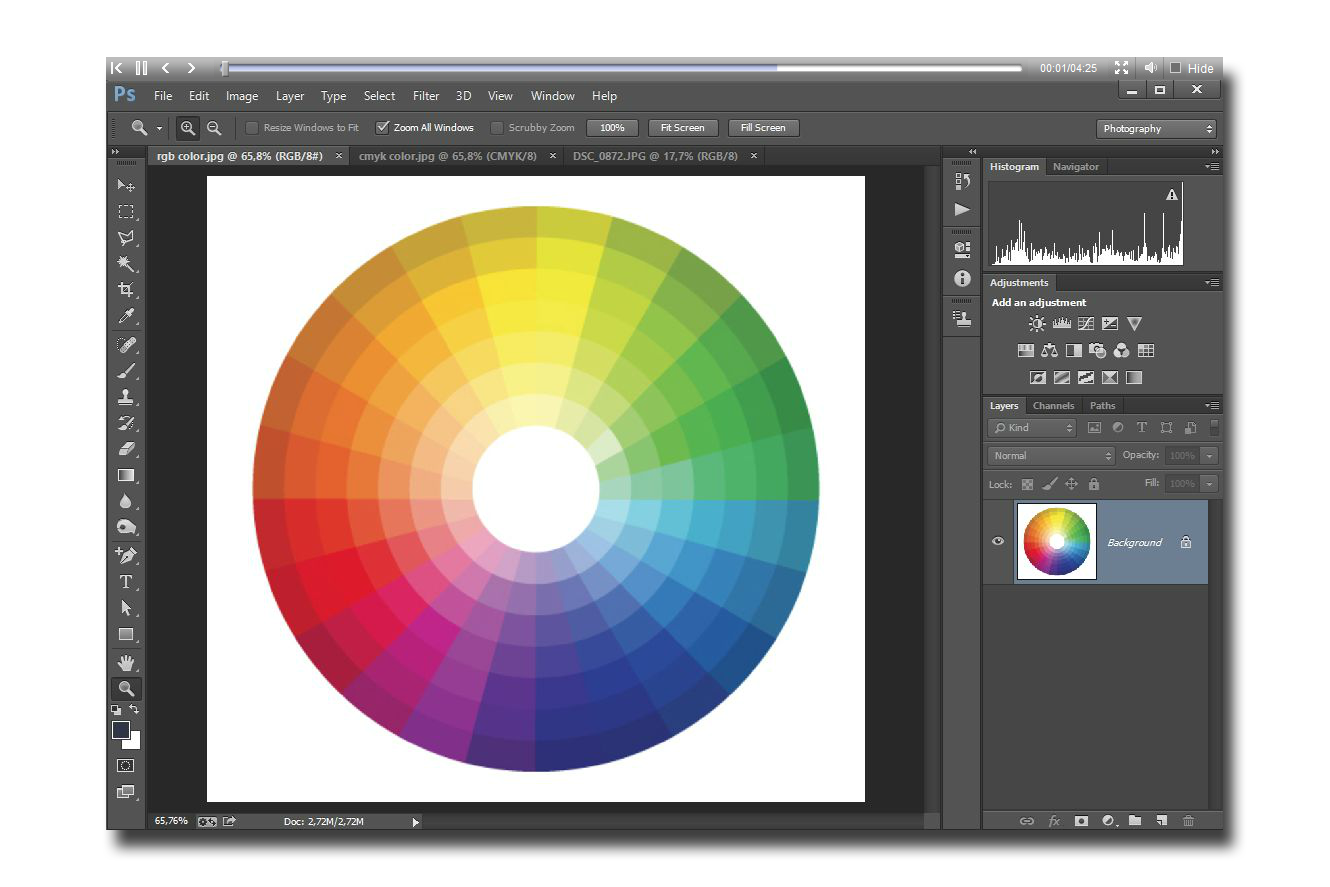Switch to the cmyk color.jpg tab
The image size is (1330, 887).
click(446, 156)
